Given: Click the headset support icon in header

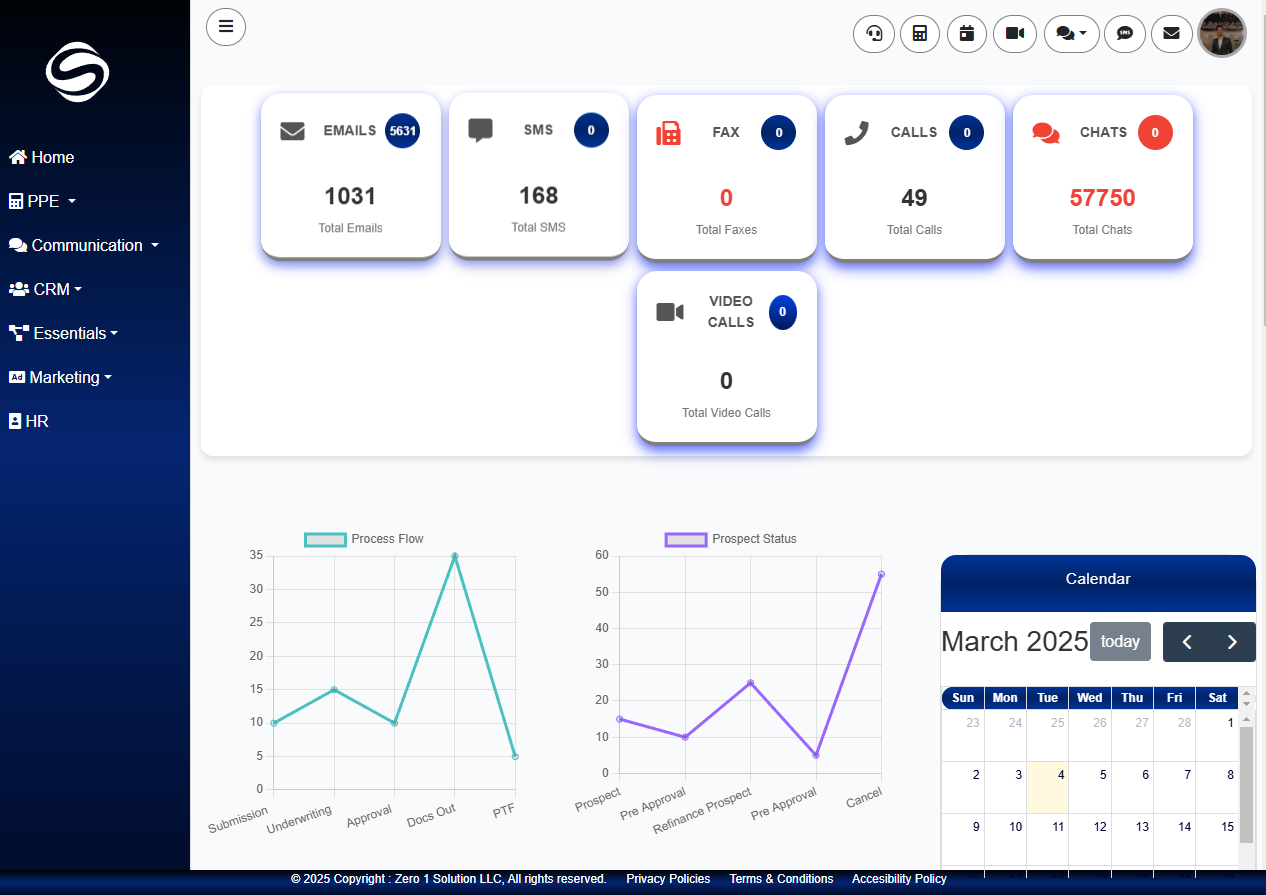Looking at the screenshot, I should [874, 34].
